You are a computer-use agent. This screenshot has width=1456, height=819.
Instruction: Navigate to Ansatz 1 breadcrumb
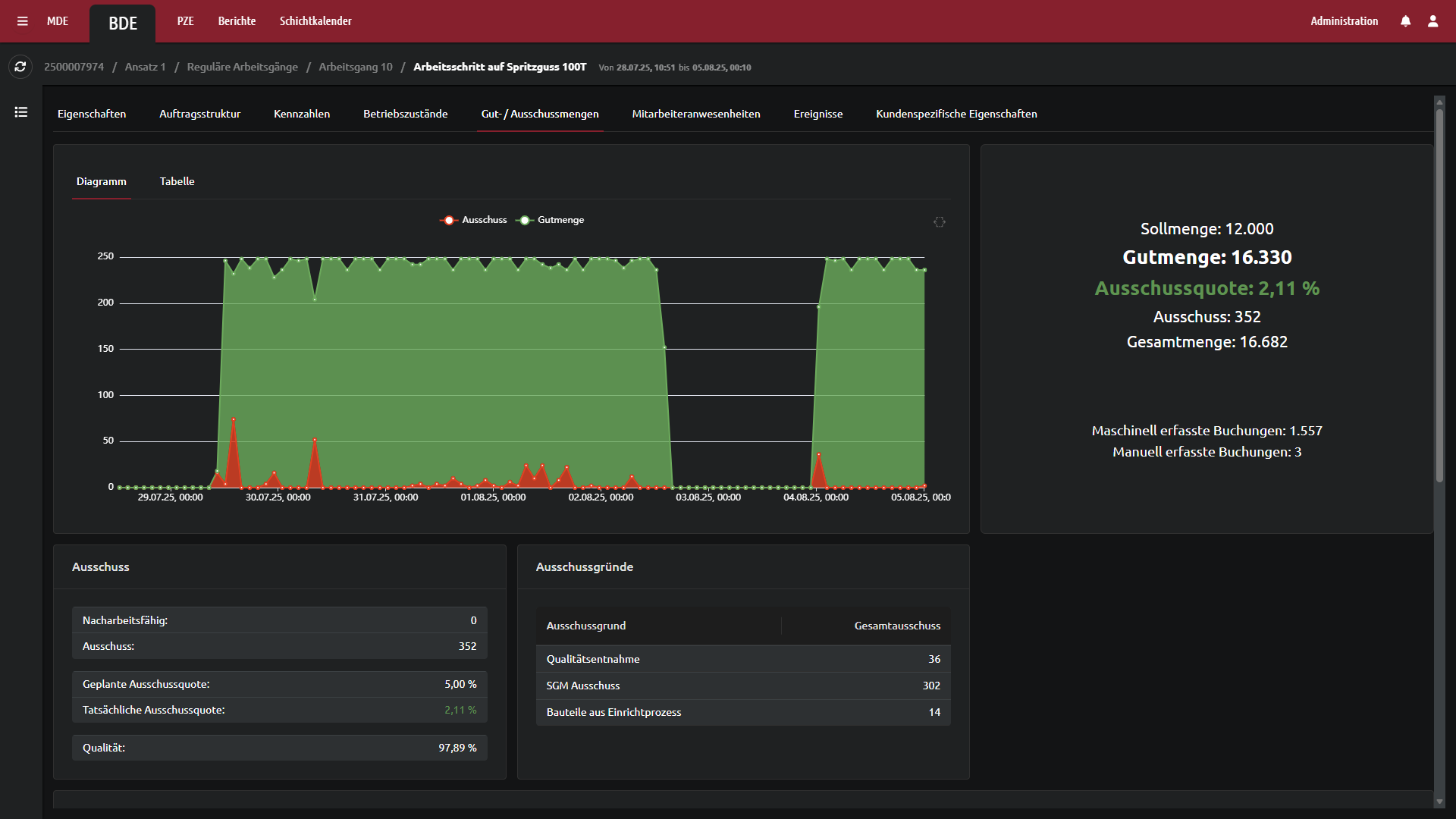pos(145,67)
